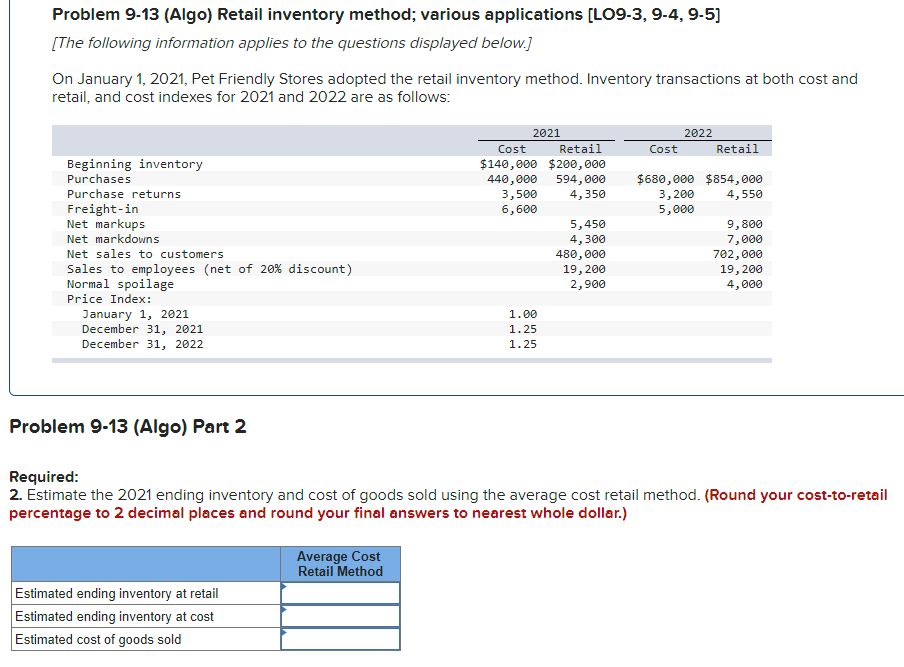Click the 3,500 purchase returns cost
Image resolution: width=904 pixels, height=667 pixels.
(x=519, y=194)
